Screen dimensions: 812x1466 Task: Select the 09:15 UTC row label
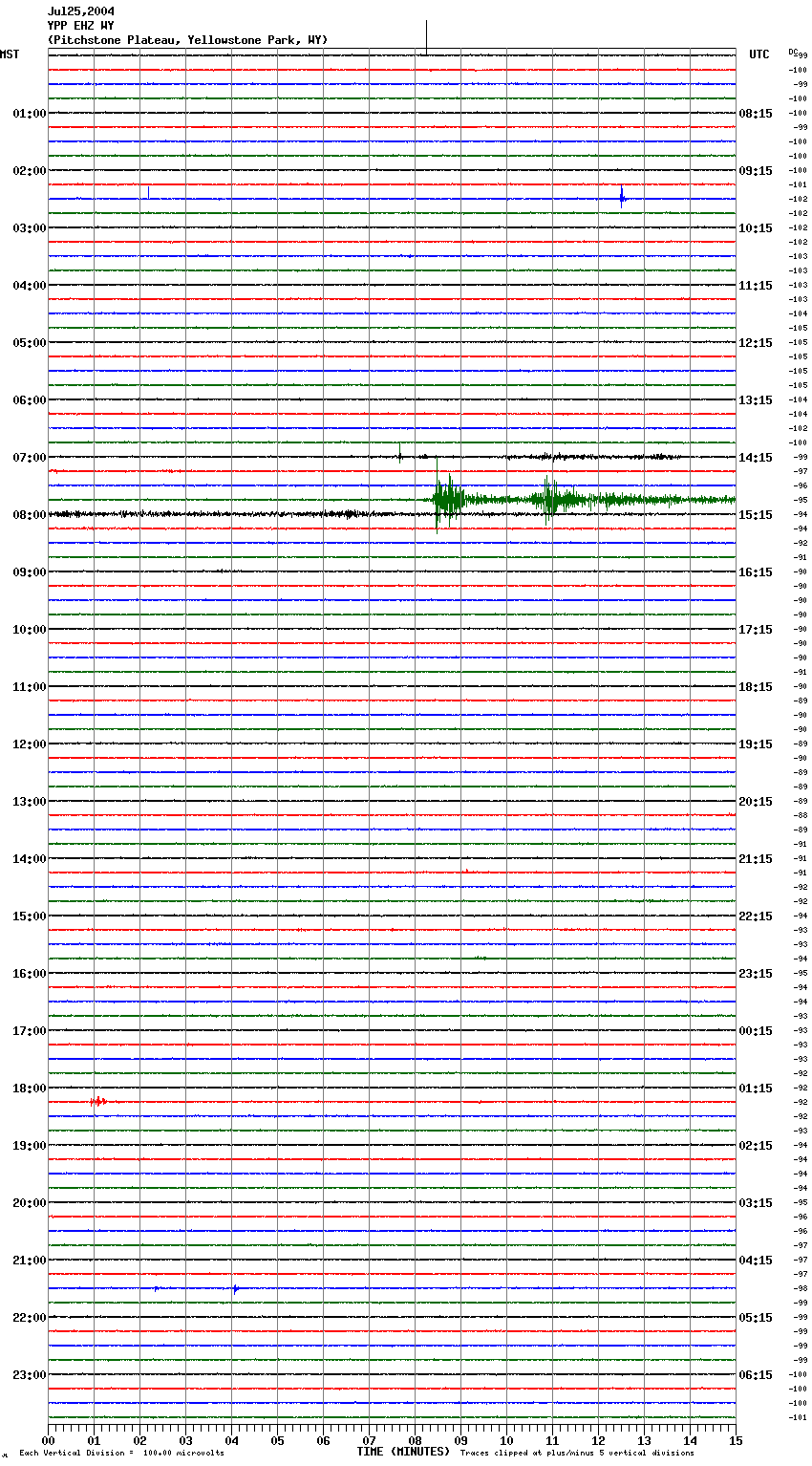coord(756,171)
